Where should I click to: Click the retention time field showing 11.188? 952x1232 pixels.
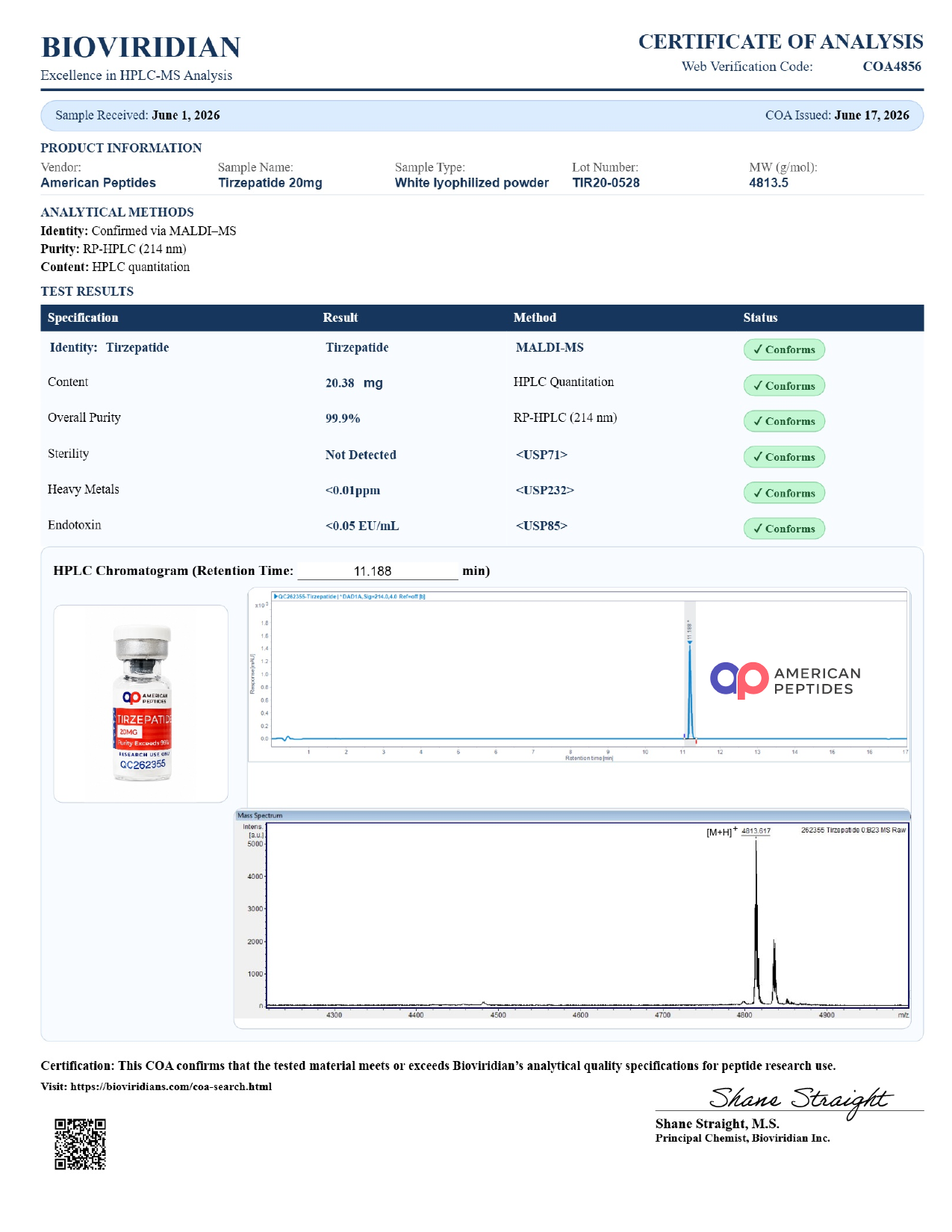click(378, 571)
